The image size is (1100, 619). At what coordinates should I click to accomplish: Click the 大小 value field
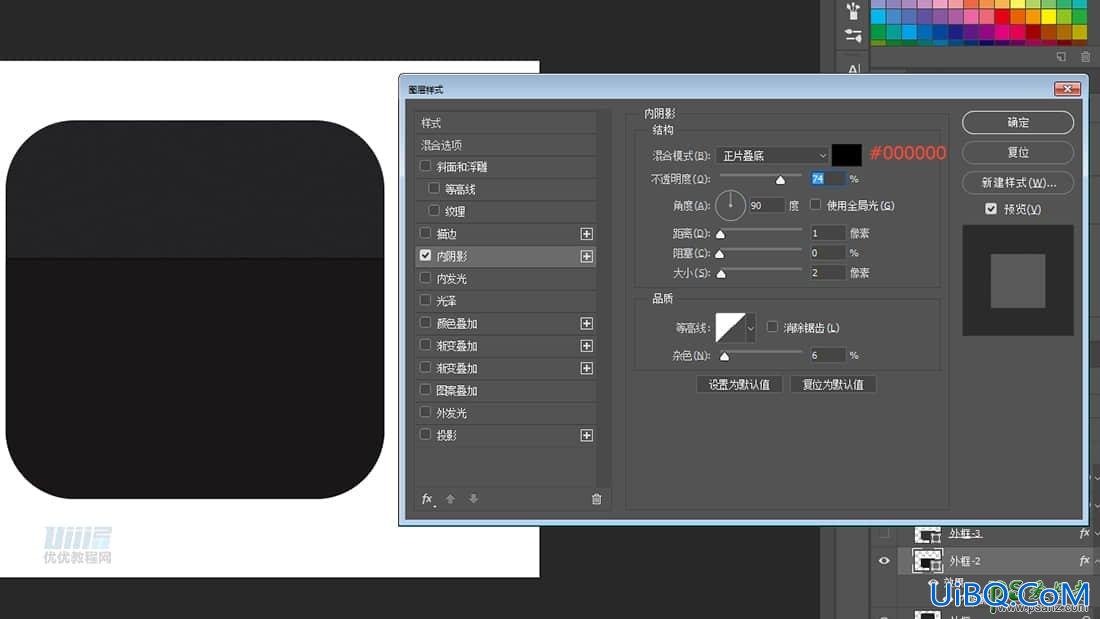pos(827,272)
